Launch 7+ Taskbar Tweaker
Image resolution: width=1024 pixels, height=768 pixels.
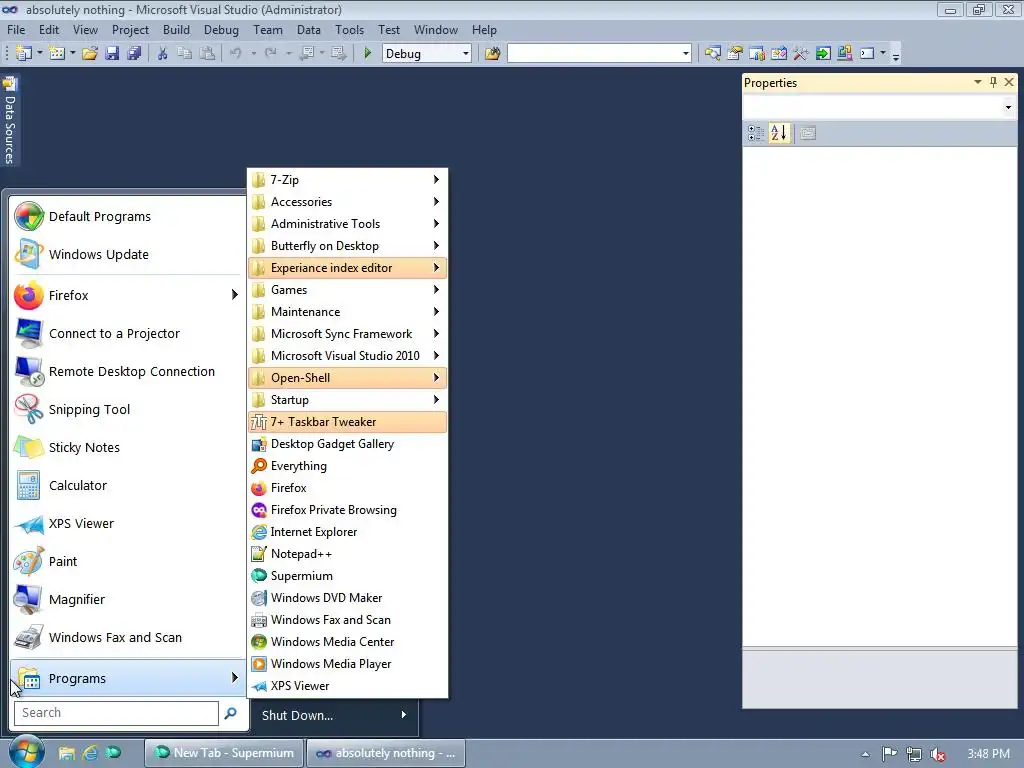click(348, 422)
